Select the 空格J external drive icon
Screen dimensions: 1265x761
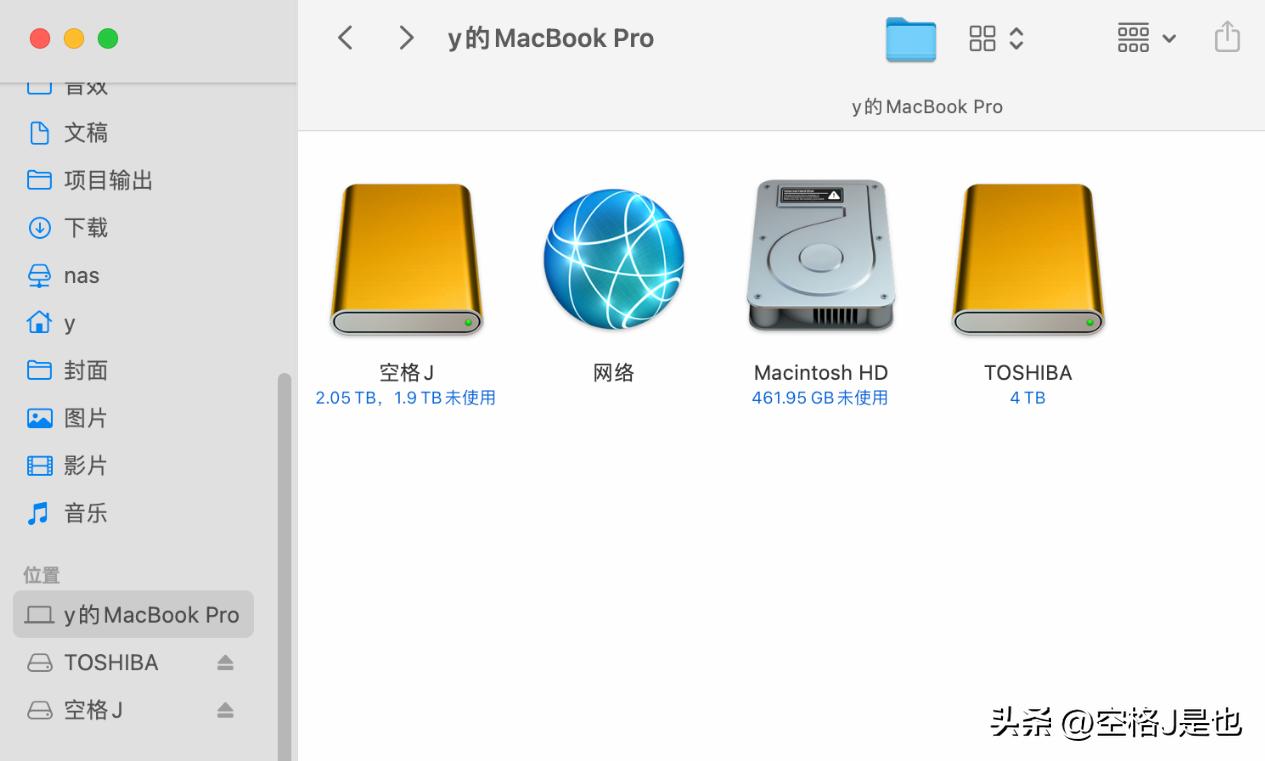pyautogui.click(x=406, y=259)
